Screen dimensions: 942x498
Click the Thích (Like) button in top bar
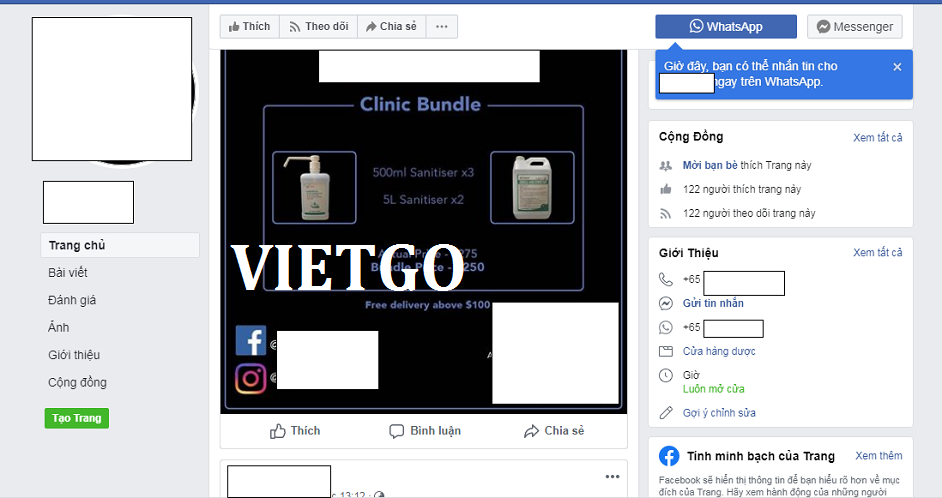(249, 26)
